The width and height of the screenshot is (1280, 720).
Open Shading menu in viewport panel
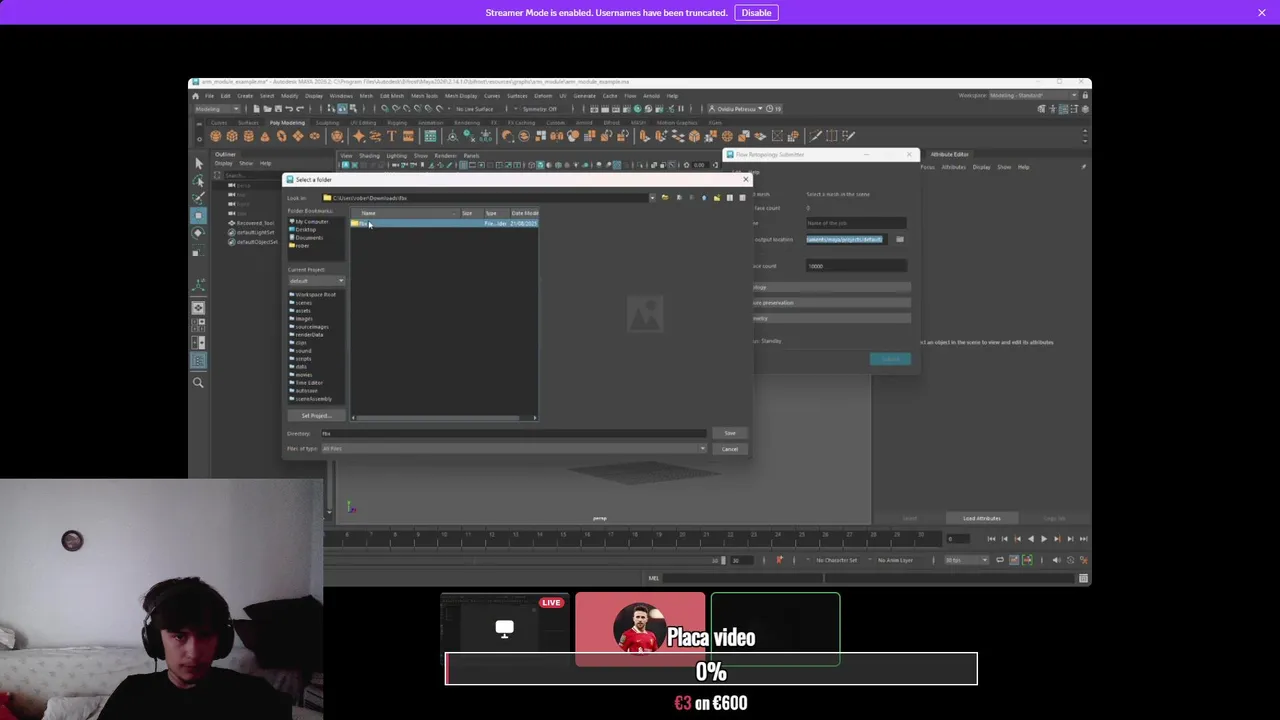369,156
